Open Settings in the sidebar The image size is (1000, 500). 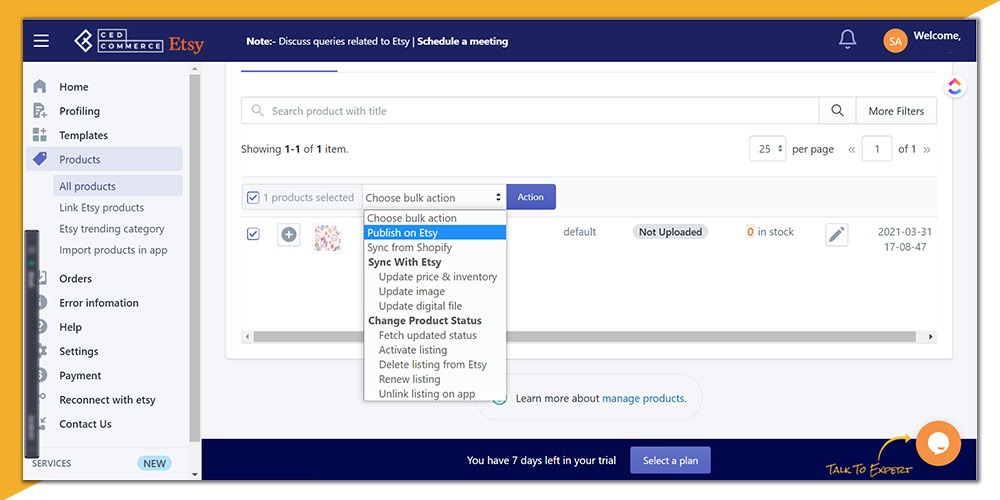point(78,351)
